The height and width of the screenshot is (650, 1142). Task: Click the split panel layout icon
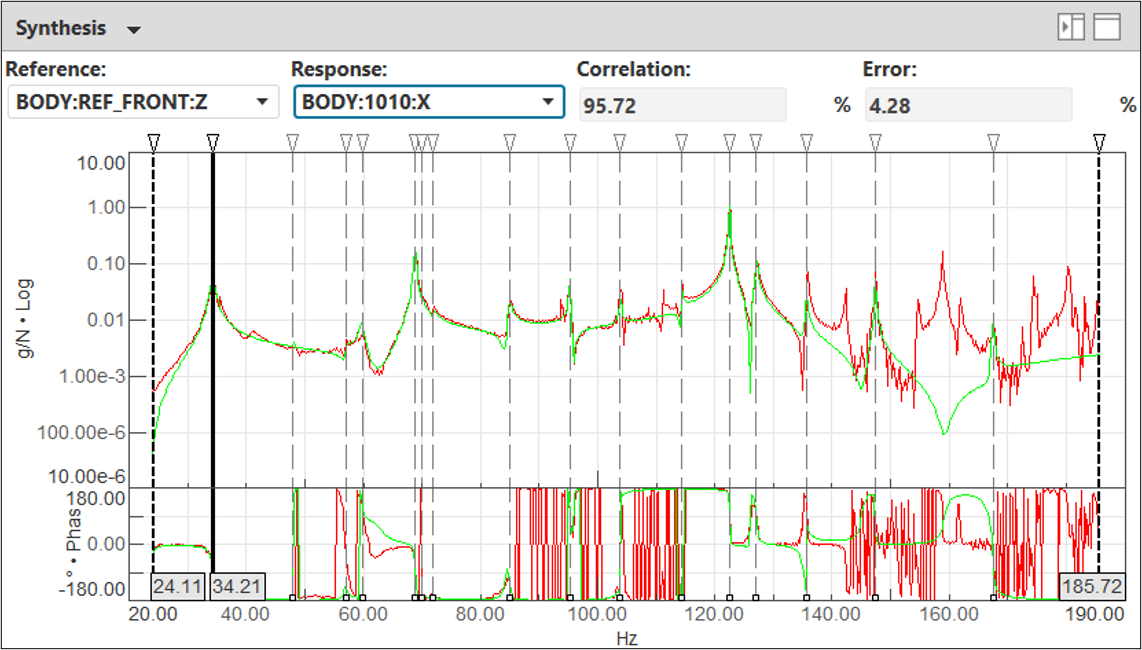pyautogui.click(x=1071, y=27)
